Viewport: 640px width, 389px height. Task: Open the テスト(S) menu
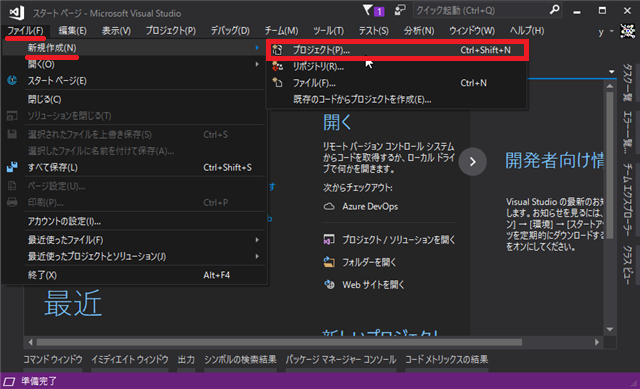(373, 31)
